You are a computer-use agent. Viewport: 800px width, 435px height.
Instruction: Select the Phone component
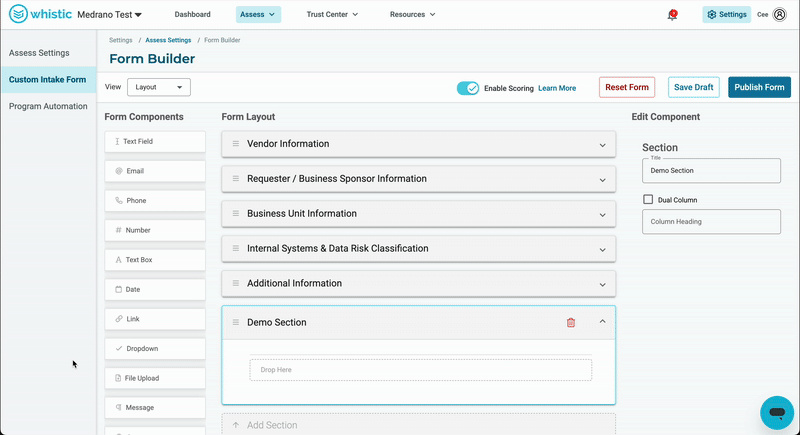(155, 200)
